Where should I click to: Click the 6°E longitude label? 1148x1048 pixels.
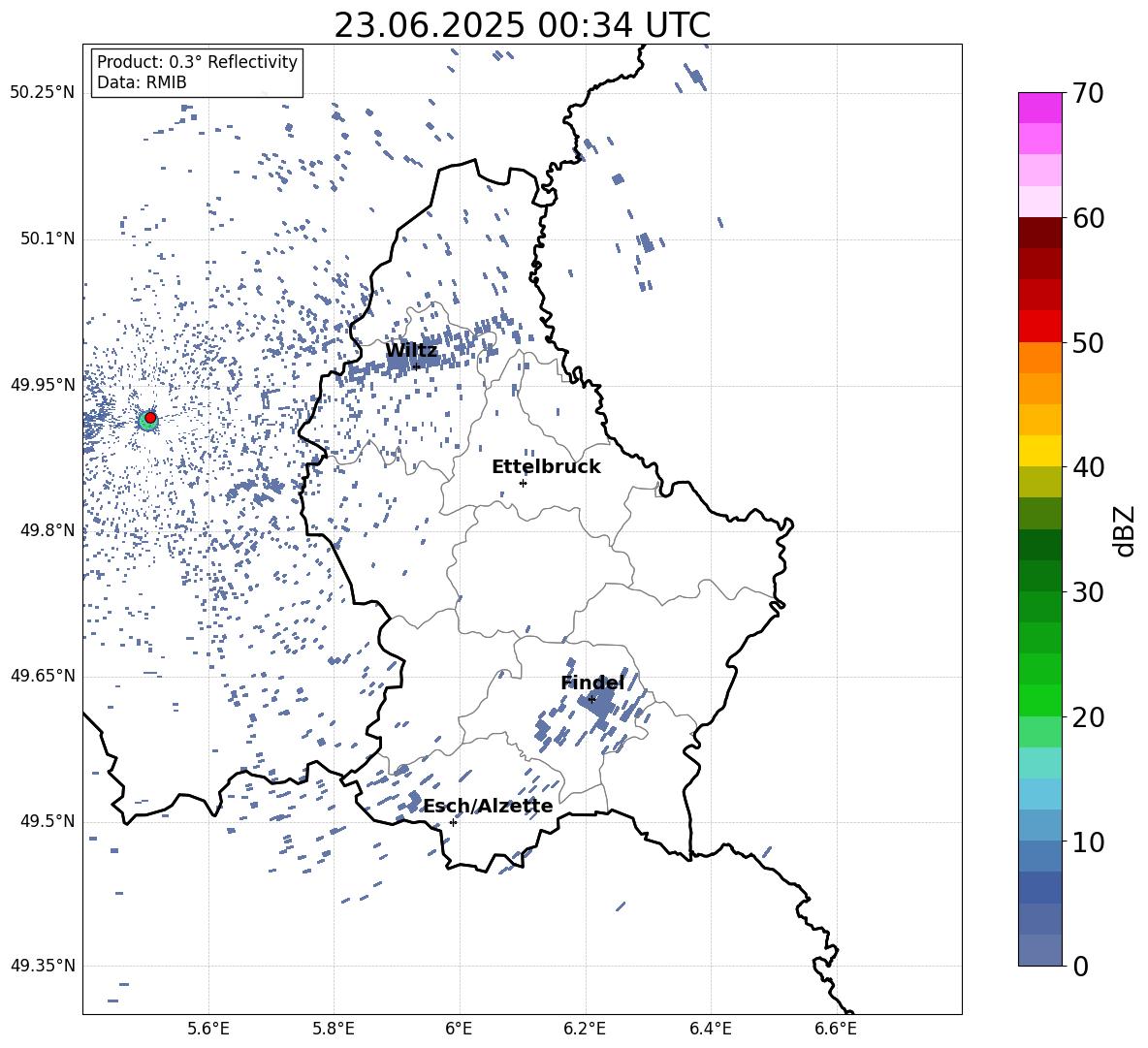pyautogui.click(x=459, y=1029)
